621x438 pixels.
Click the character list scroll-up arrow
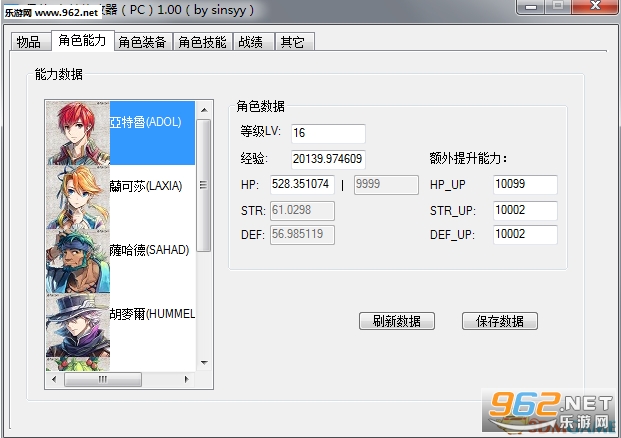[204, 110]
